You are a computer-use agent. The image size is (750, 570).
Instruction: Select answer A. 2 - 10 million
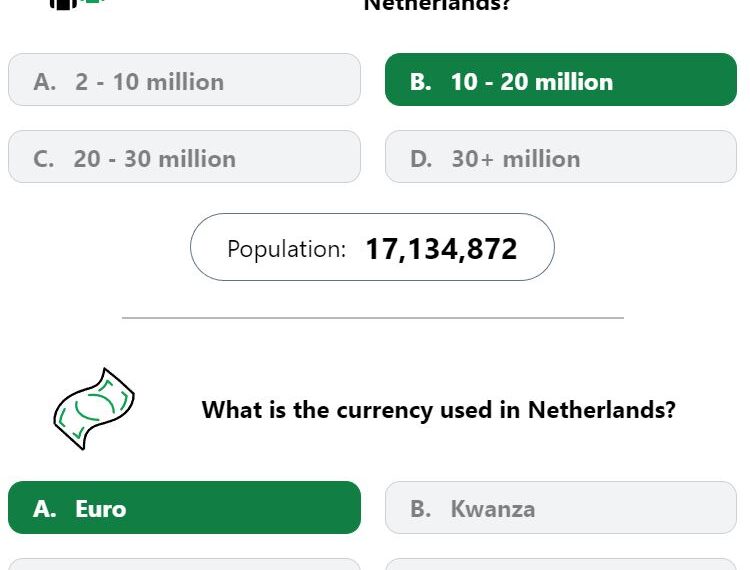pyautogui.click(x=184, y=79)
